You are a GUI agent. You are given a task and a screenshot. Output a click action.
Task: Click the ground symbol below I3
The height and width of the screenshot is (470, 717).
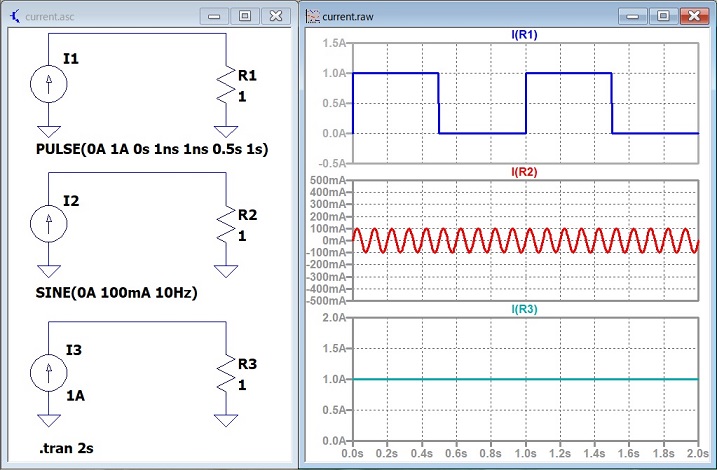click(x=48, y=420)
